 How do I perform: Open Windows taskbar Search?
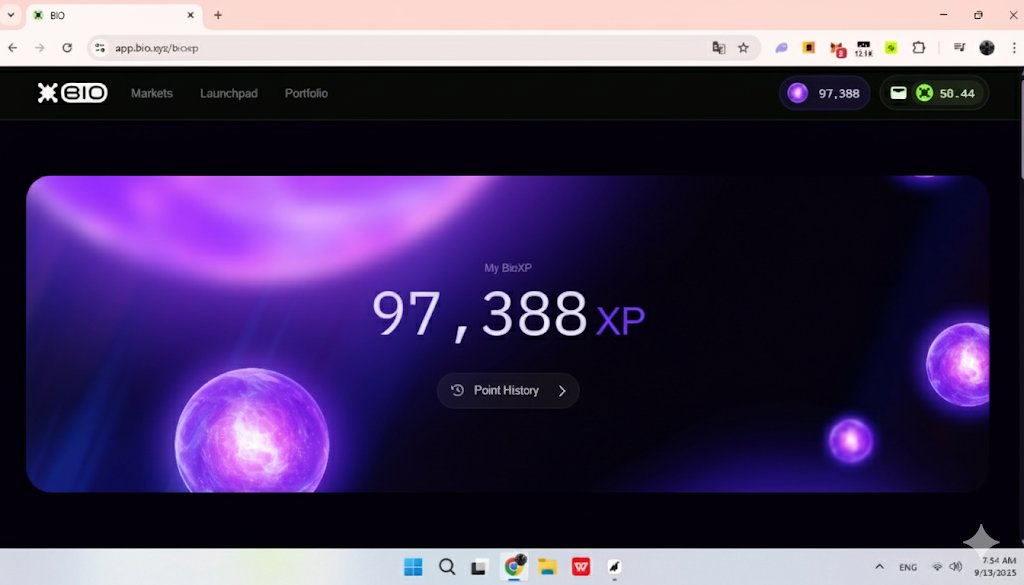pyautogui.click(x=447, y=567)
